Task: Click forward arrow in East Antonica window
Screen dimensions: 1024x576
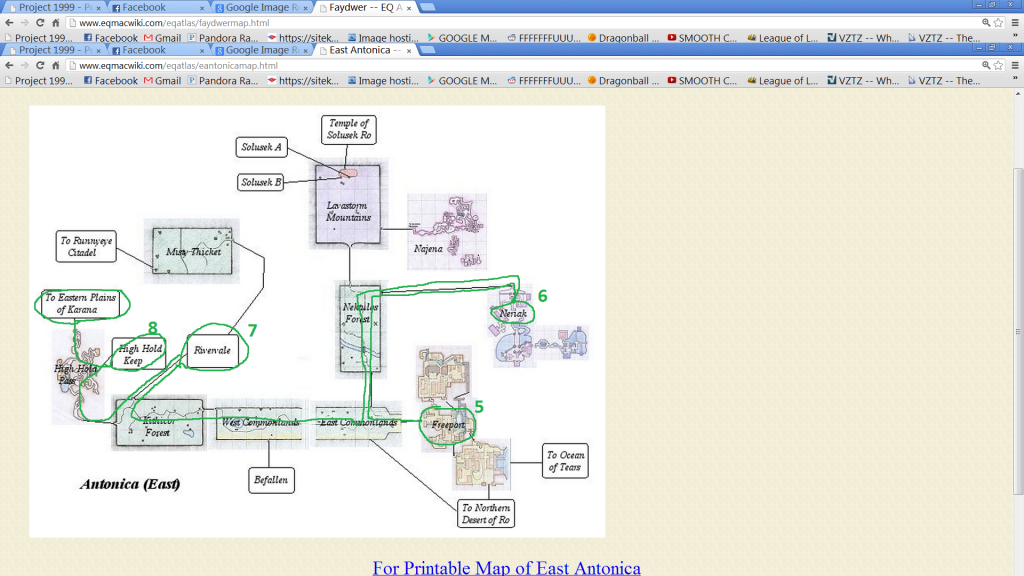Action: point(25,65)
